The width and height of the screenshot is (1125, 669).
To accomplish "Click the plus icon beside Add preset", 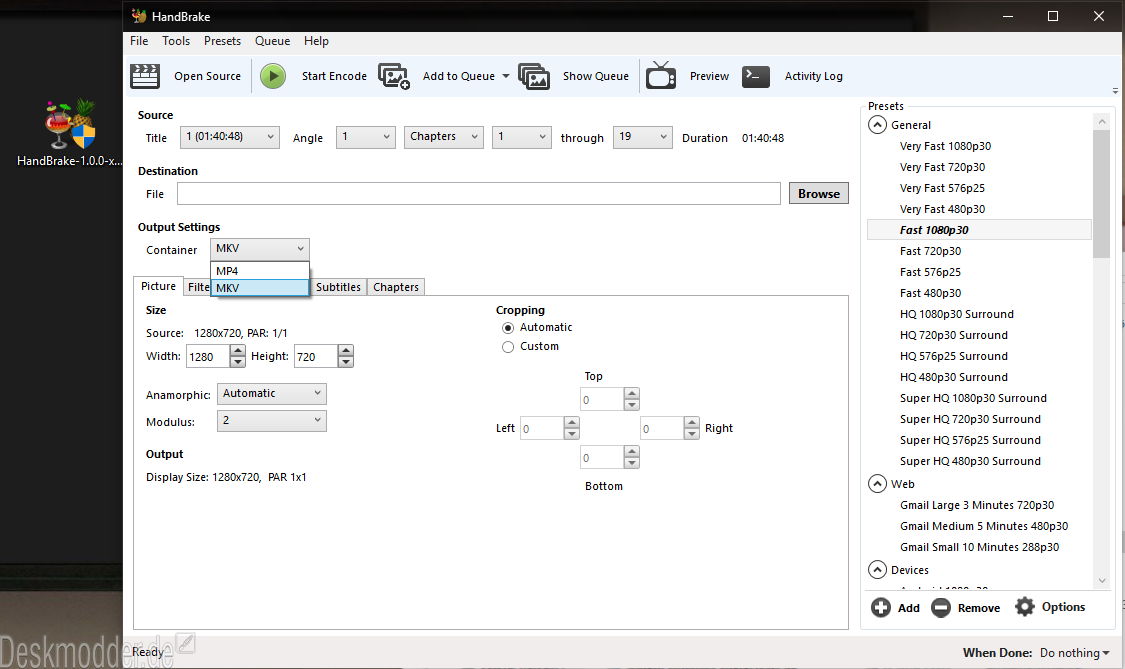I will pos(880,608).
